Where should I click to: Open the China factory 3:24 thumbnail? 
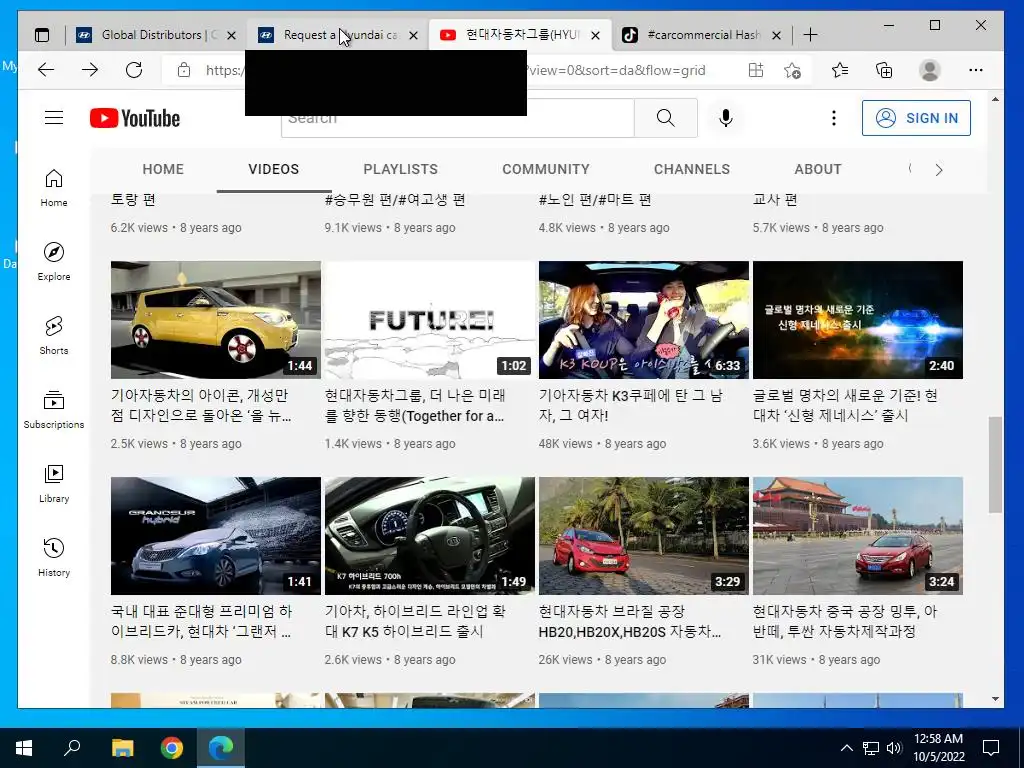tap(857, 536)
